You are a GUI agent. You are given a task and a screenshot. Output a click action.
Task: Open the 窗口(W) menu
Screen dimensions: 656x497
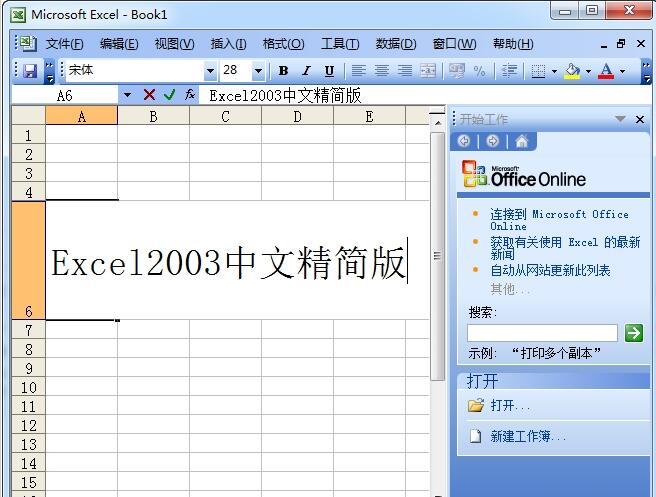point(454,44)
